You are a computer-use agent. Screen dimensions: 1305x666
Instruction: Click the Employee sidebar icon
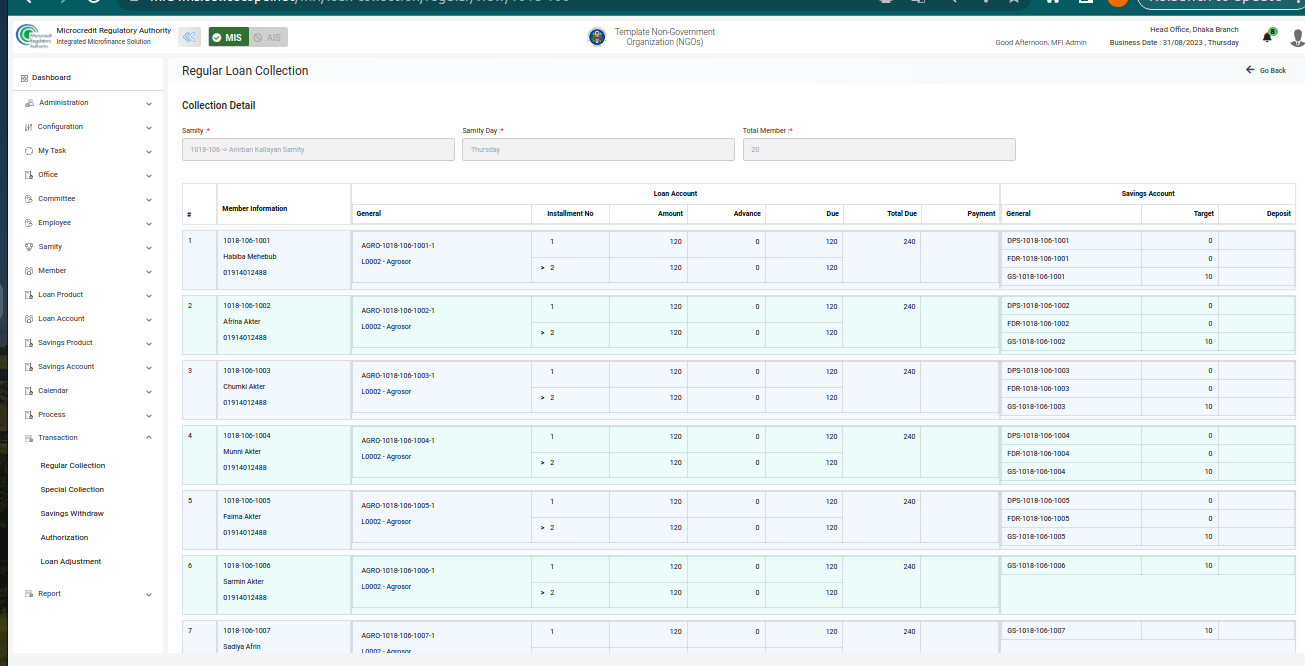pos(29,223)
